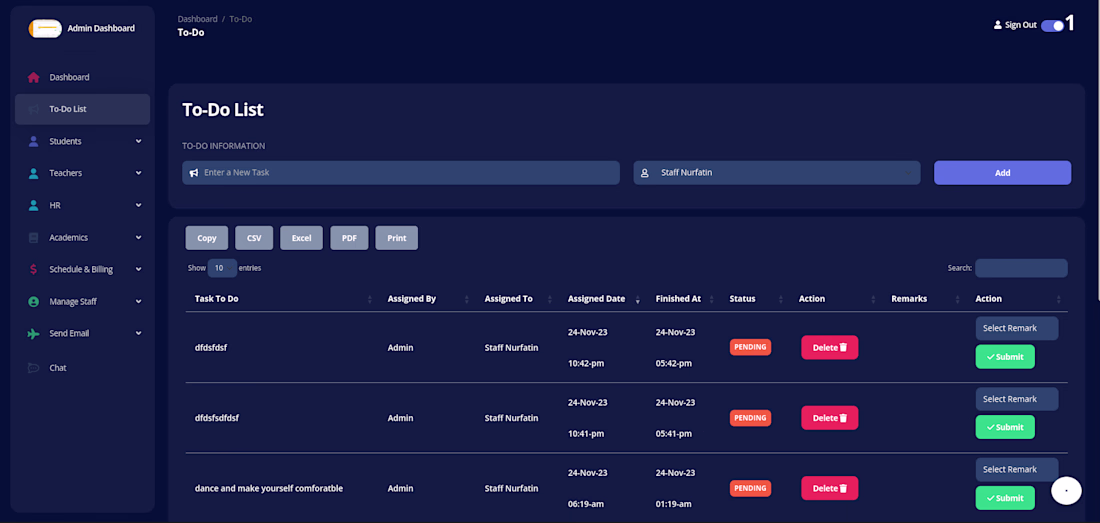The width and height of the screenshot is (1100, 523).
Task: Open Select Remark for dance task
Action: point(1017,470)
